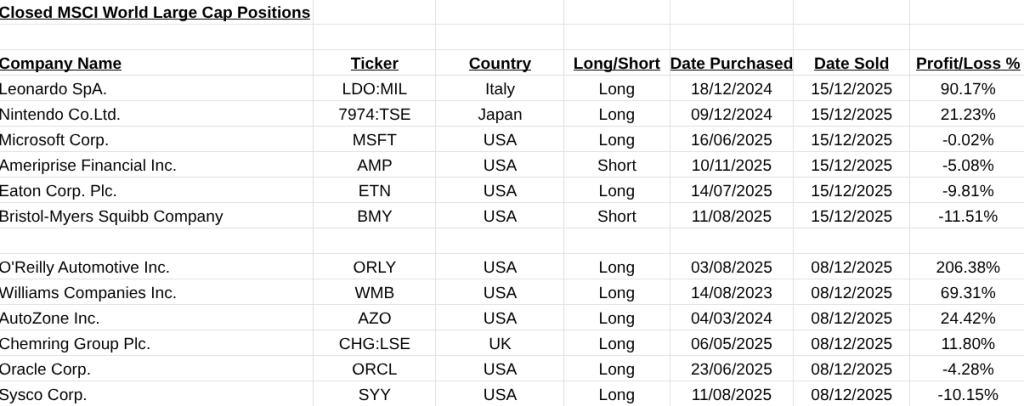The image size is (1024, 406).
Task: Select the 7974:TSE ticker cell
Action: click(x=375, y=114)
